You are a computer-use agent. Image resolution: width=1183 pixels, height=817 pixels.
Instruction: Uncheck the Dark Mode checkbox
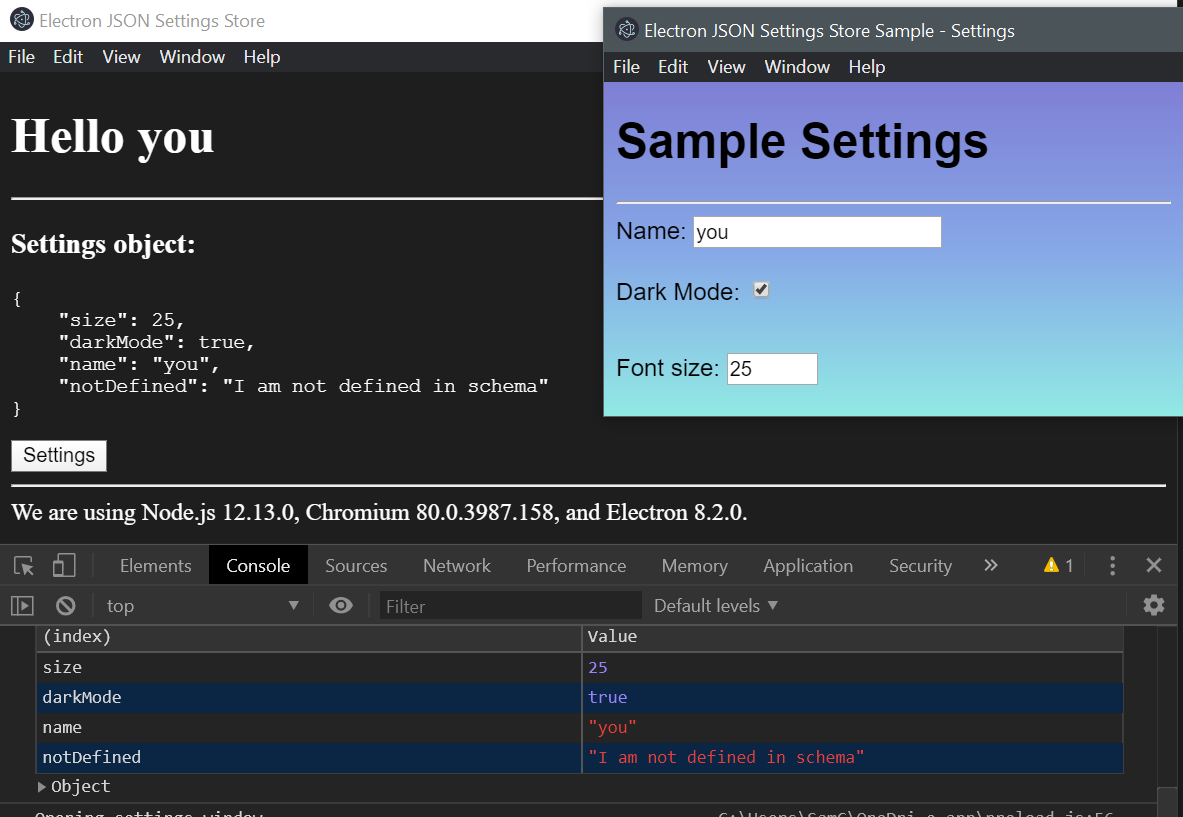[x=761, y=290]
